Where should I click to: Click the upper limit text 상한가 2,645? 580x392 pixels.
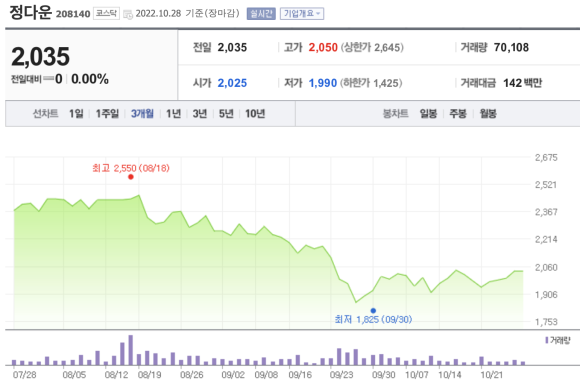point(372,47)
